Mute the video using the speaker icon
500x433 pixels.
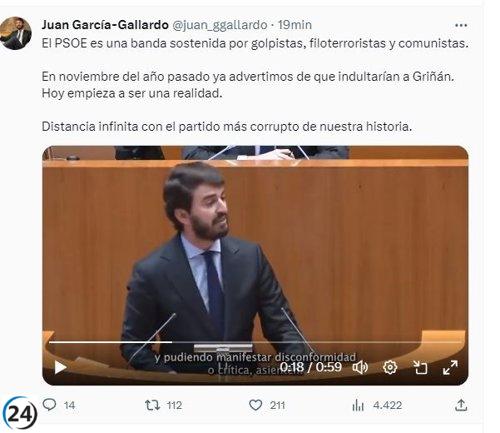360,367
